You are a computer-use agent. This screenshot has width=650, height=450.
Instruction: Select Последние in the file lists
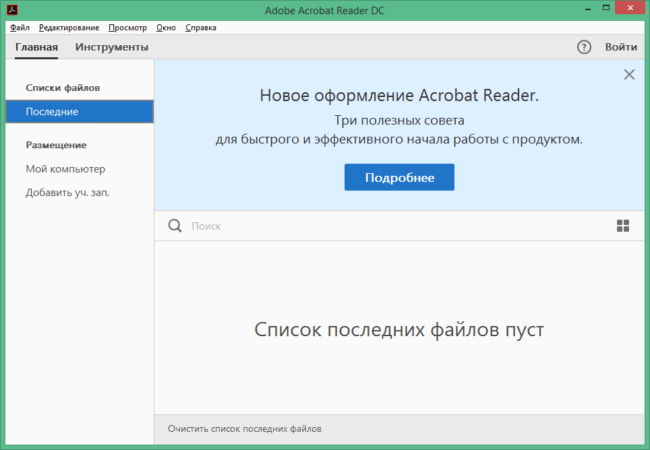(x=80, y=111)
